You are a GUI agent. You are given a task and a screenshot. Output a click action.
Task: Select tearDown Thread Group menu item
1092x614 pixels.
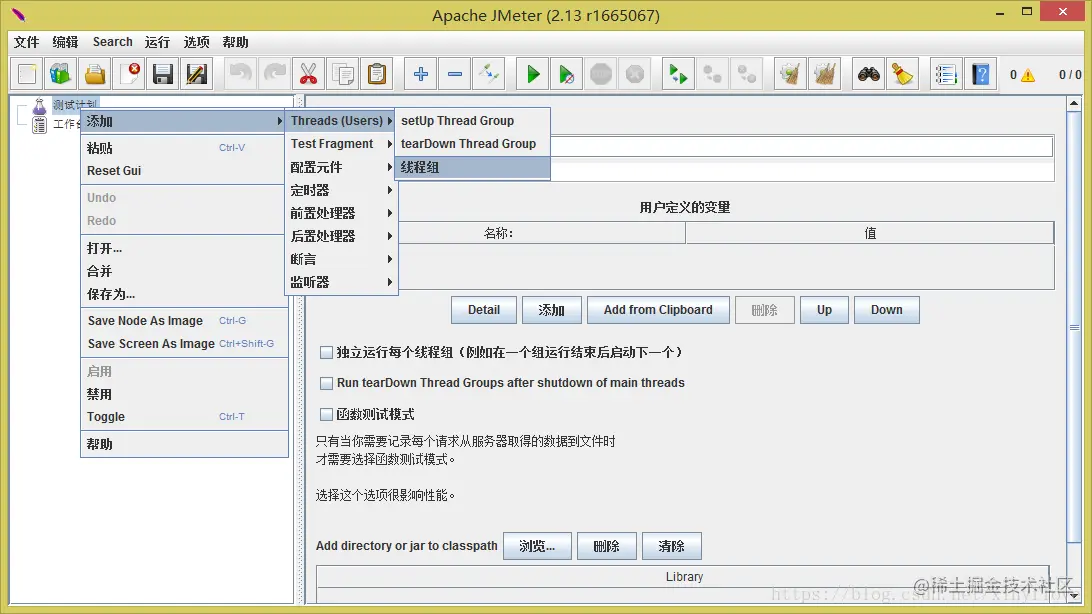[473, 144]
